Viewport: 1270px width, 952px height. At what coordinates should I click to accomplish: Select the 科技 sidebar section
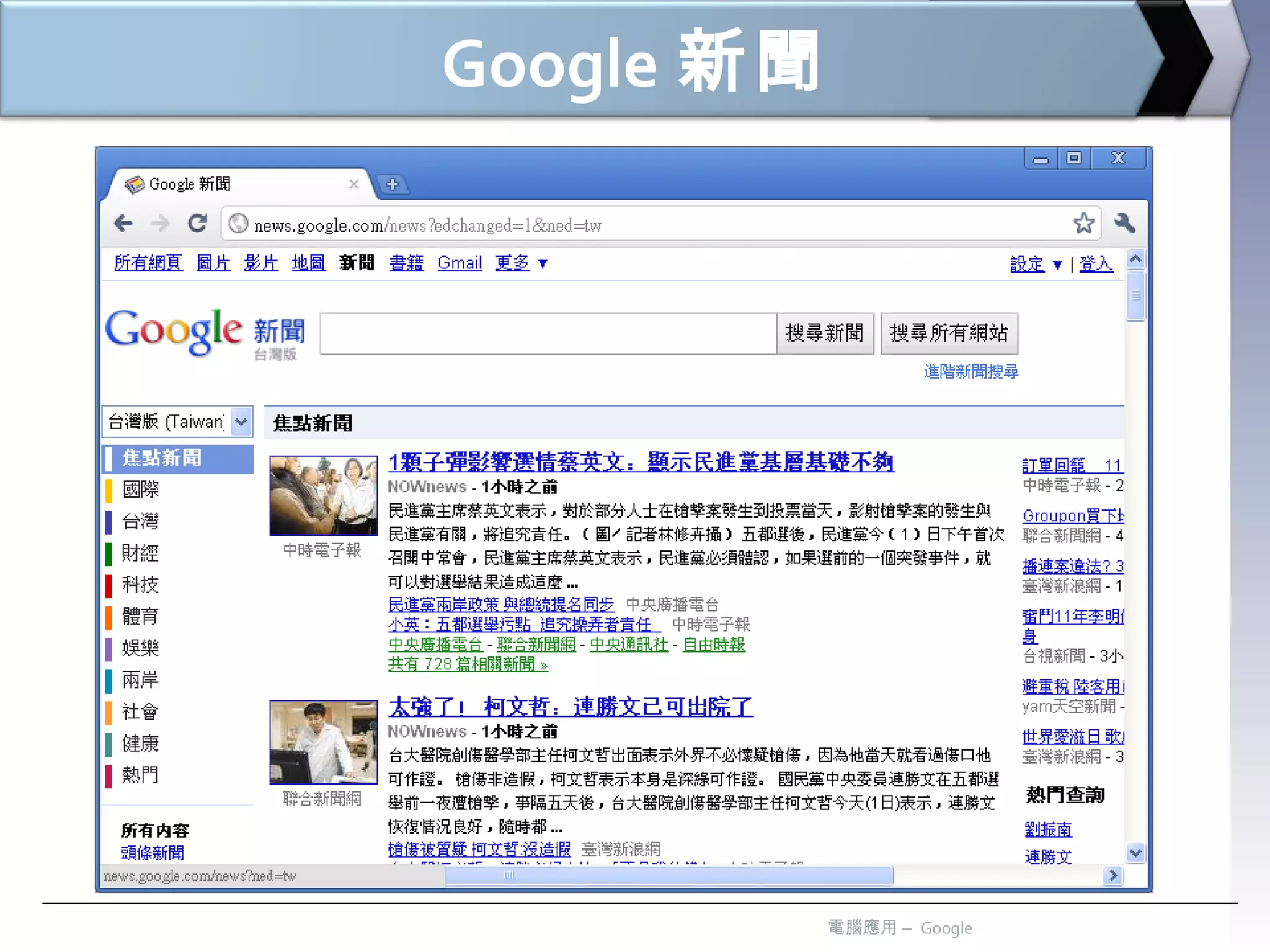140,584
